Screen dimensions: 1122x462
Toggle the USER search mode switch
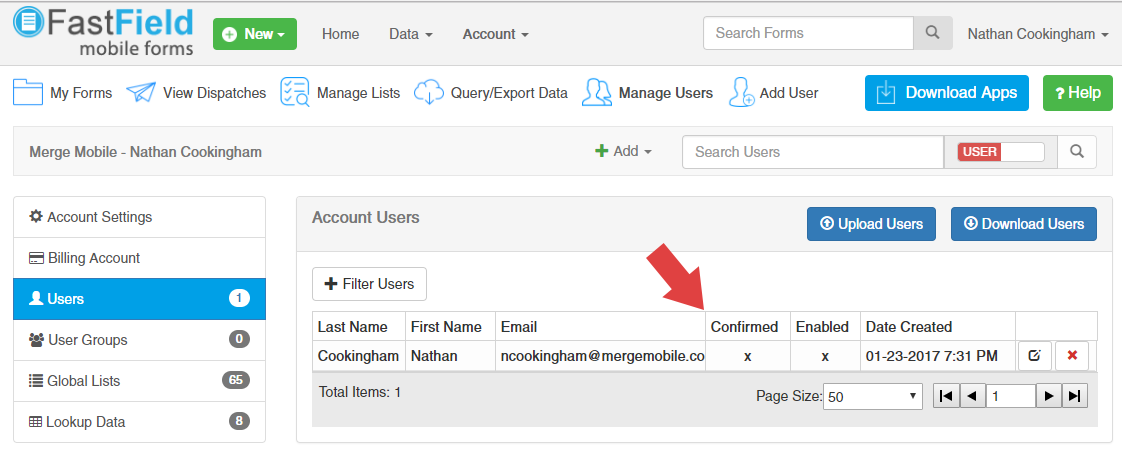pos(1000,152)
